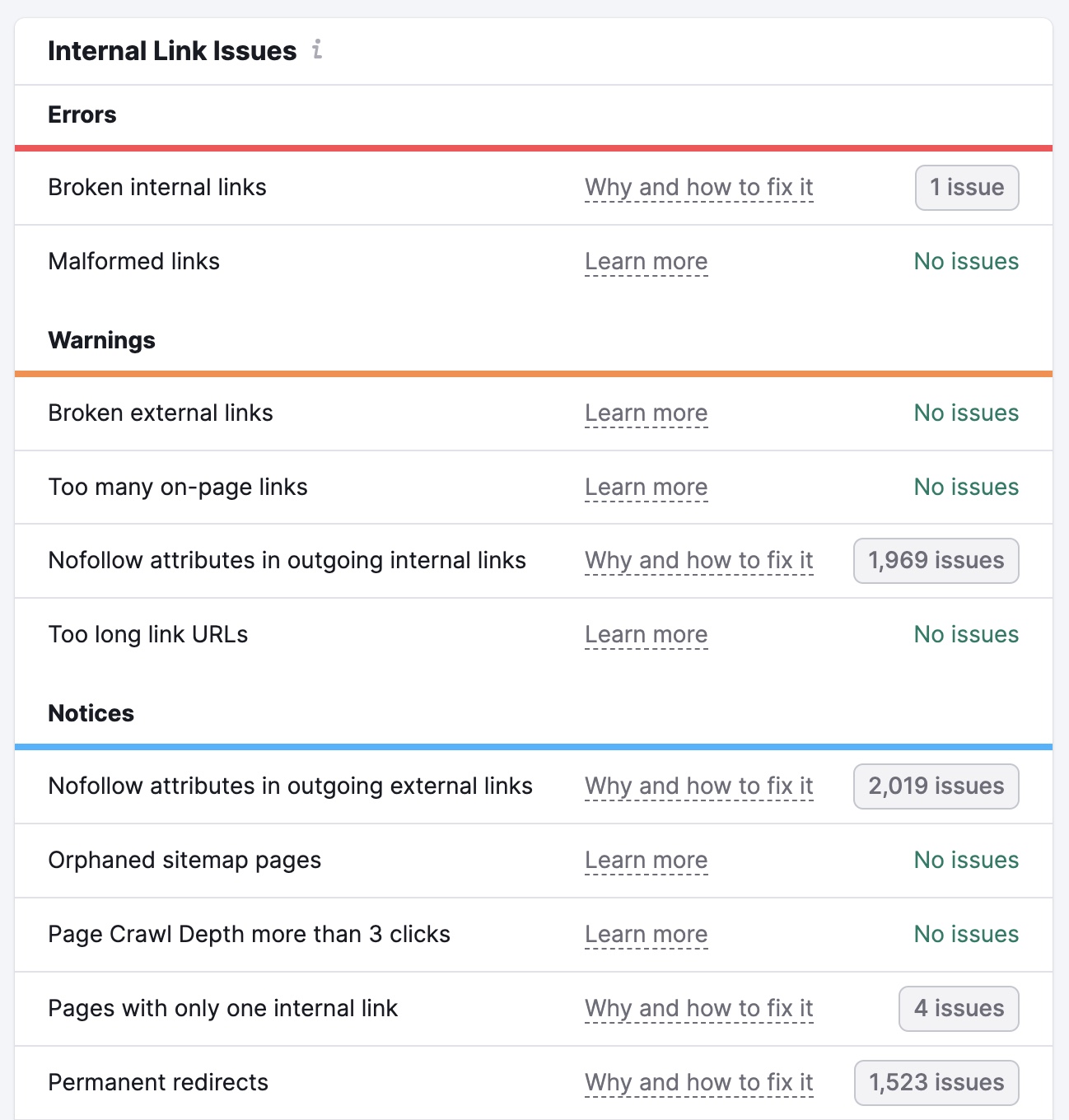The width and height of the screenshot is (1069, 1120).
Task: Click 4 issues for pages with one internal link
Action: click(959, 1008)
